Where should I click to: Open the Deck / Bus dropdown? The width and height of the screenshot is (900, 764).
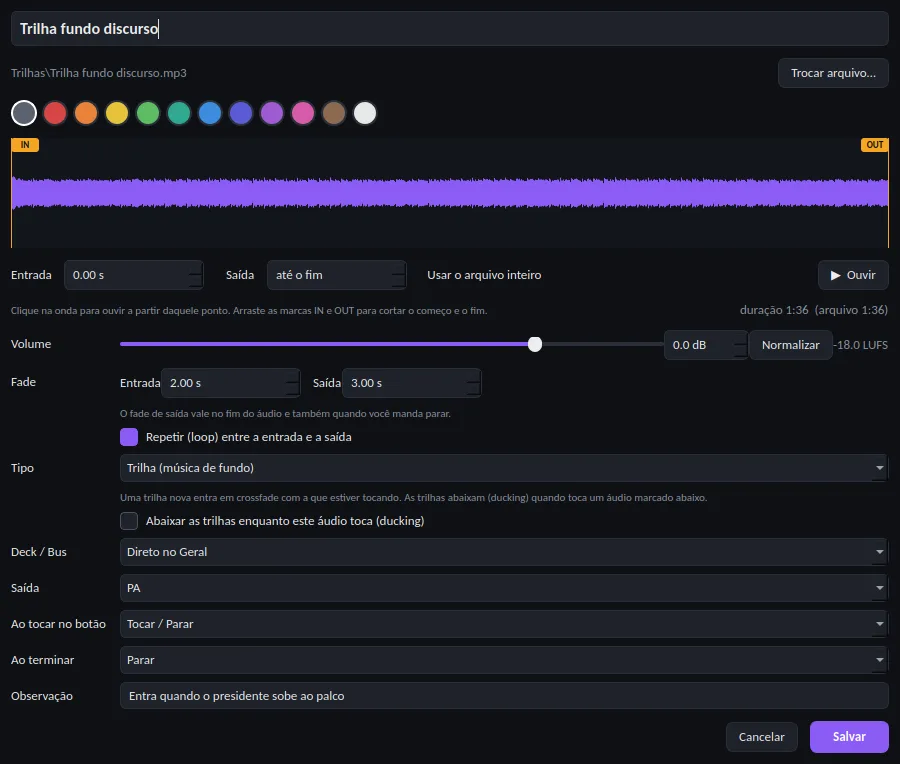[x=504, y=552]
